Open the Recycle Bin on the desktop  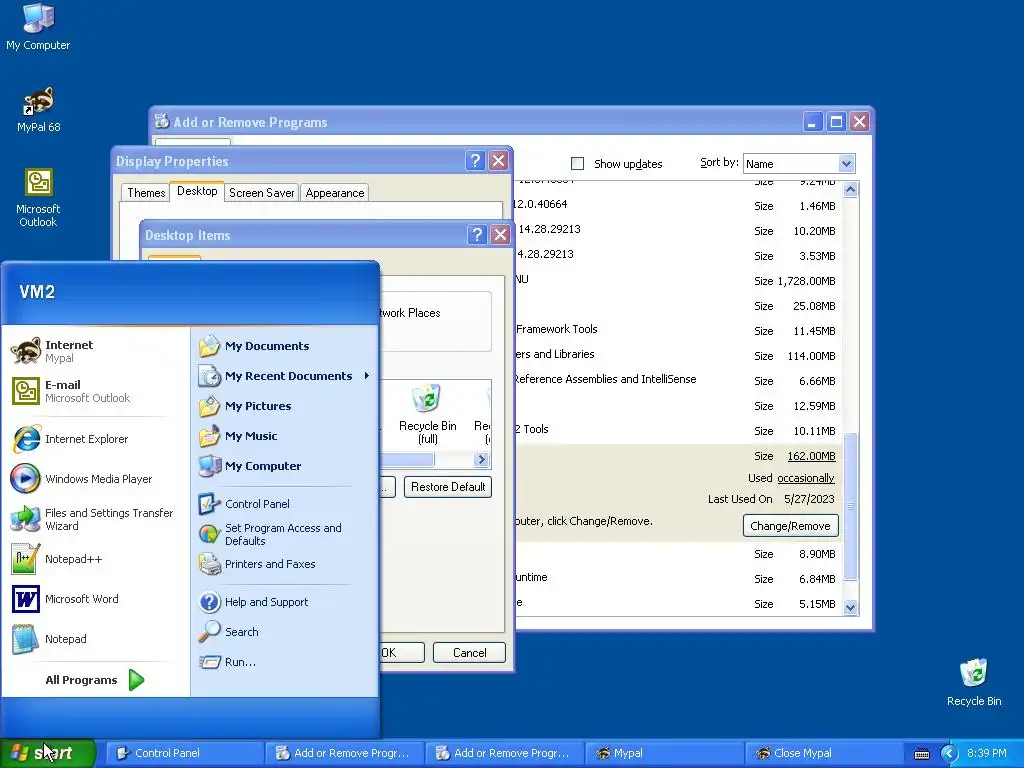click(973, 682)
